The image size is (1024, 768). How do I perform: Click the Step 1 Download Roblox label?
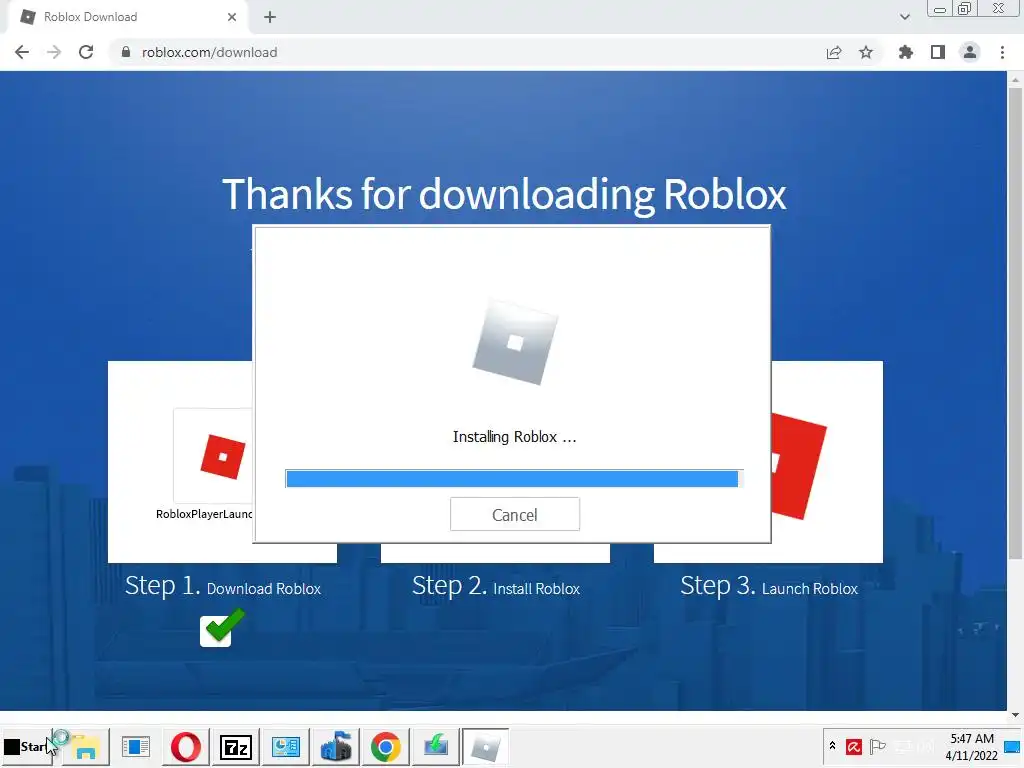coord(223,586)
